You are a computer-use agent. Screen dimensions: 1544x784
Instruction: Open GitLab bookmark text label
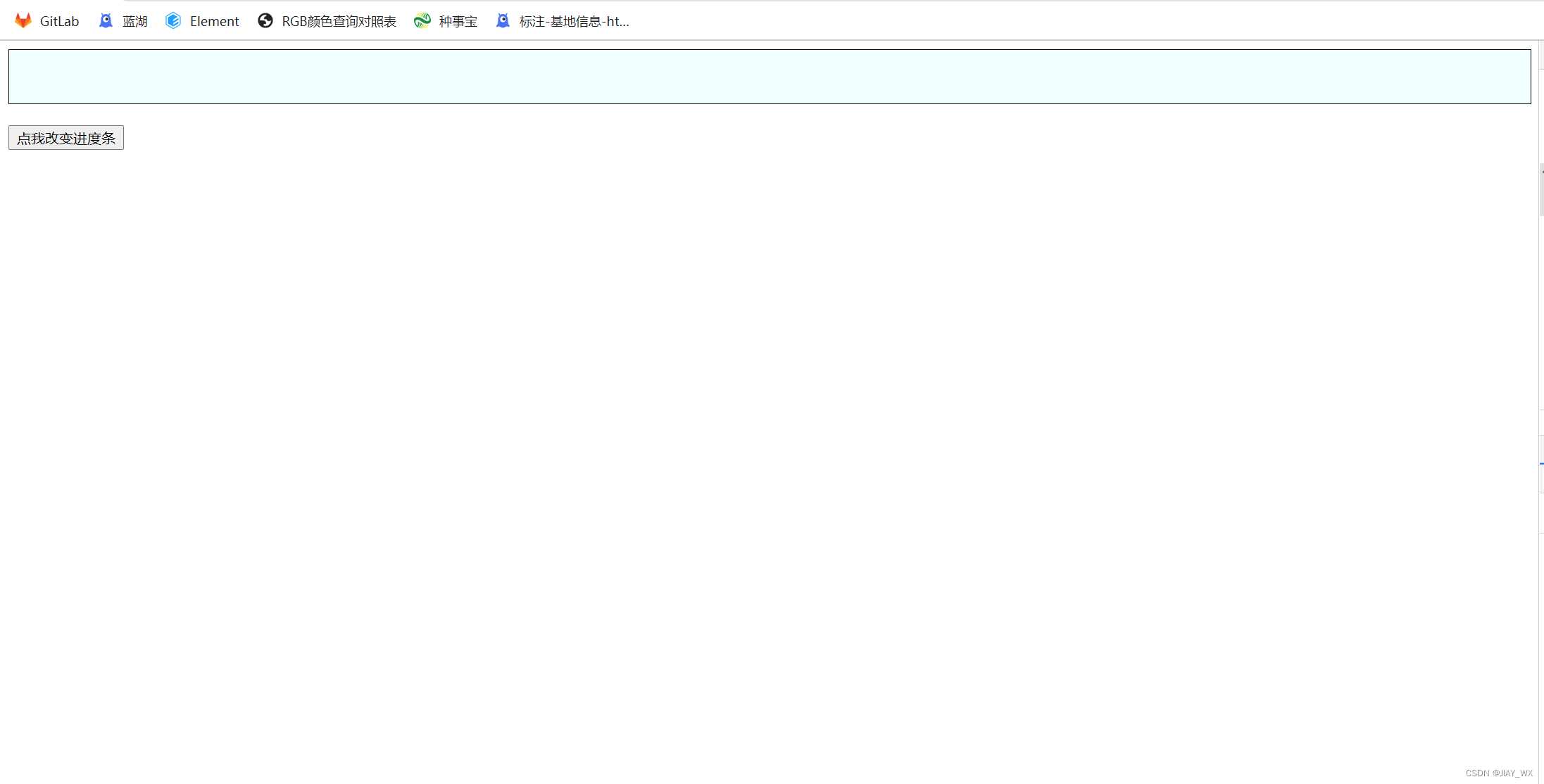[x=59, y=22]
